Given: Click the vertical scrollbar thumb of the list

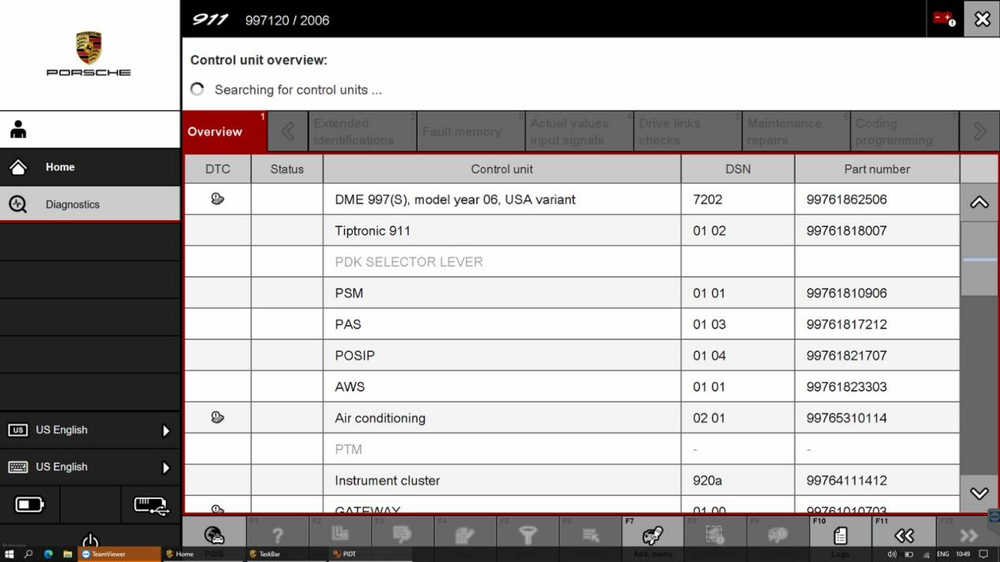Looking at the screenshot, I should tap(978, 258).
